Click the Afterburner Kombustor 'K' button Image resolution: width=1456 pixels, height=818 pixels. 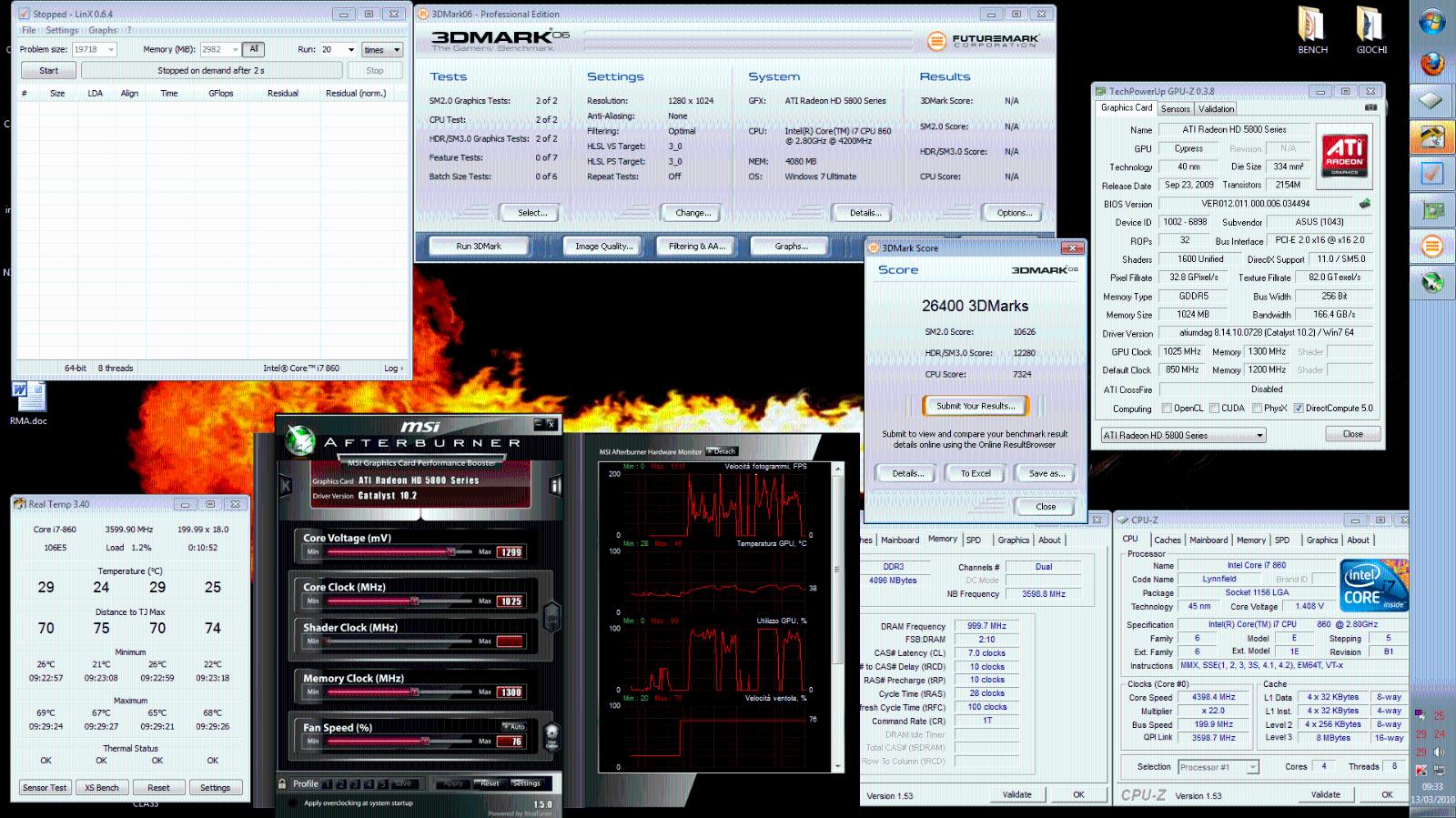(x=286, y=486)
